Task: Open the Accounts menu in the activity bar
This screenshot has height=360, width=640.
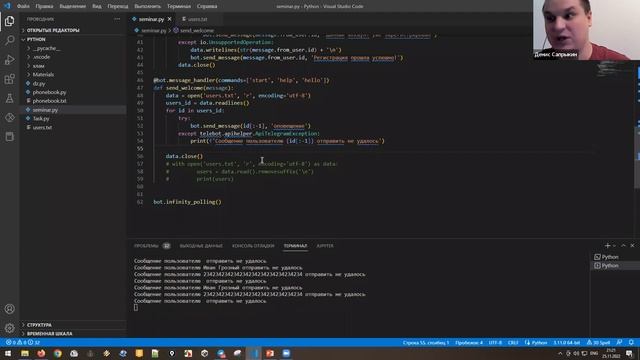Action: point(9,309)
